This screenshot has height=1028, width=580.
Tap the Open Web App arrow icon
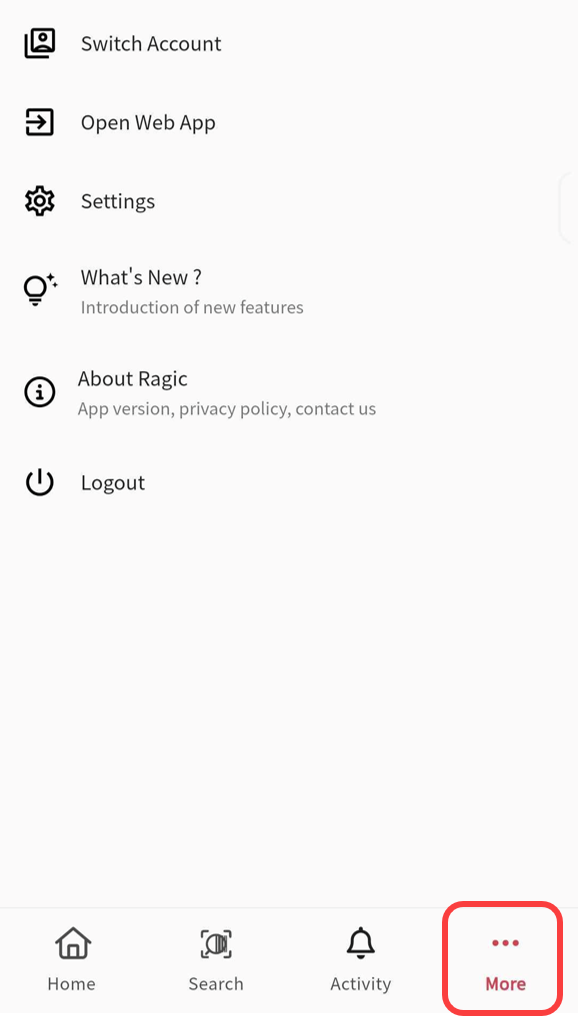click(x=39, y=123)
